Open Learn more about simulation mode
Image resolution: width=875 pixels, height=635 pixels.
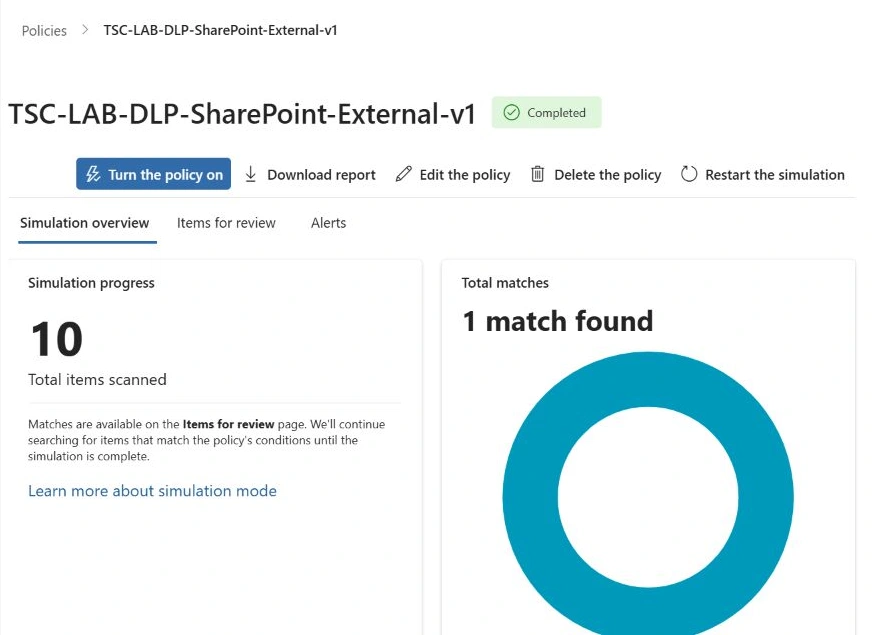[152, 490]
